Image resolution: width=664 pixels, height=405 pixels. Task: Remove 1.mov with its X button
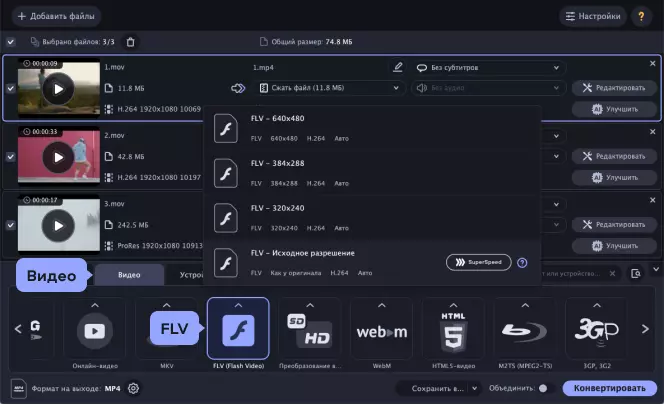[653, 63]
